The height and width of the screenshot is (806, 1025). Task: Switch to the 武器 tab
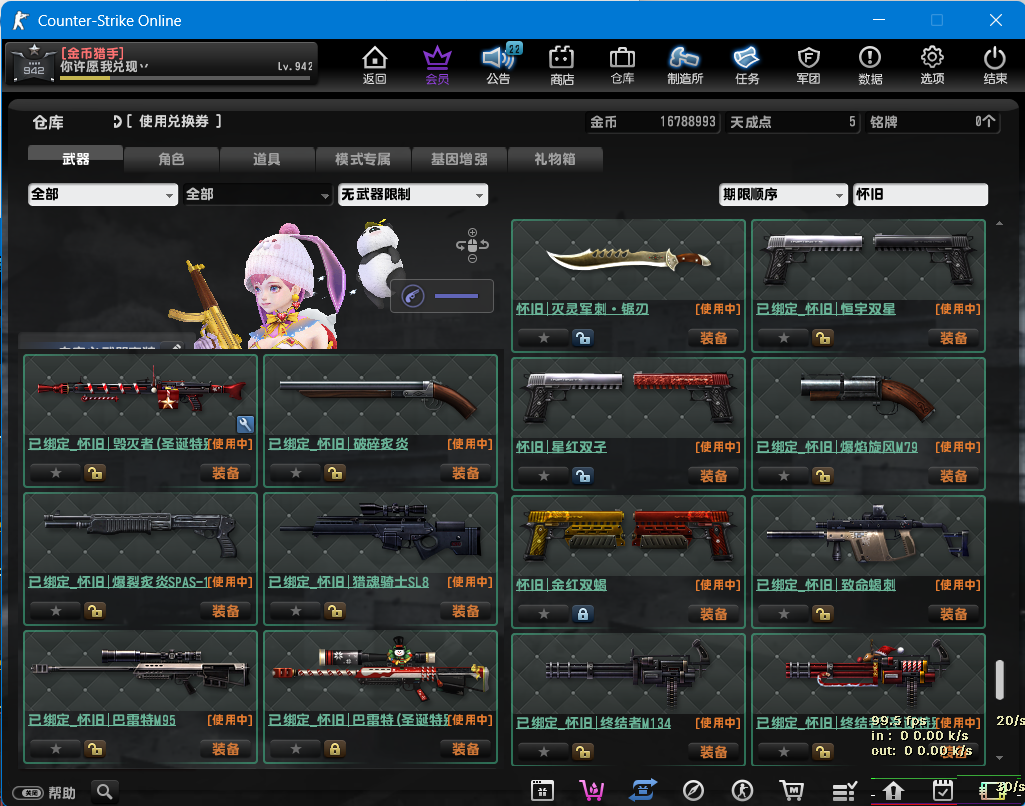[75, 158]
